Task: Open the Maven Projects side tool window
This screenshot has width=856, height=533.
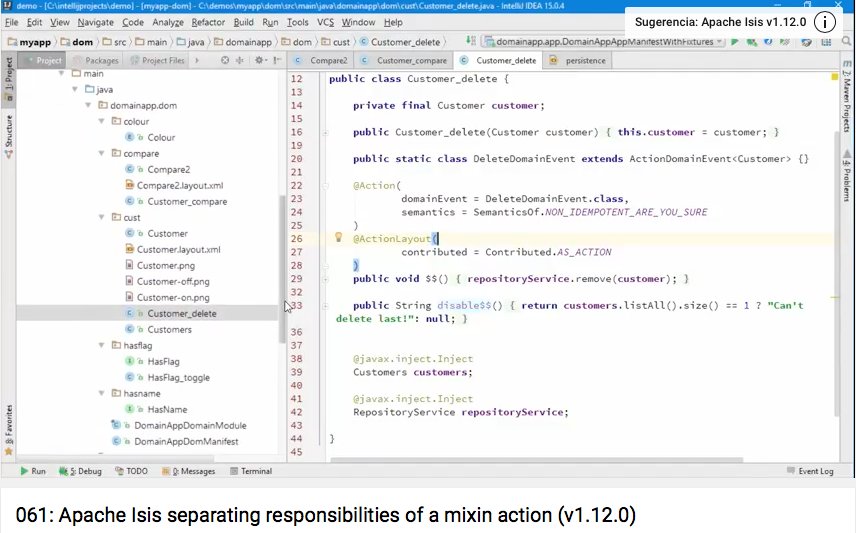Action: tap(847, 96)
